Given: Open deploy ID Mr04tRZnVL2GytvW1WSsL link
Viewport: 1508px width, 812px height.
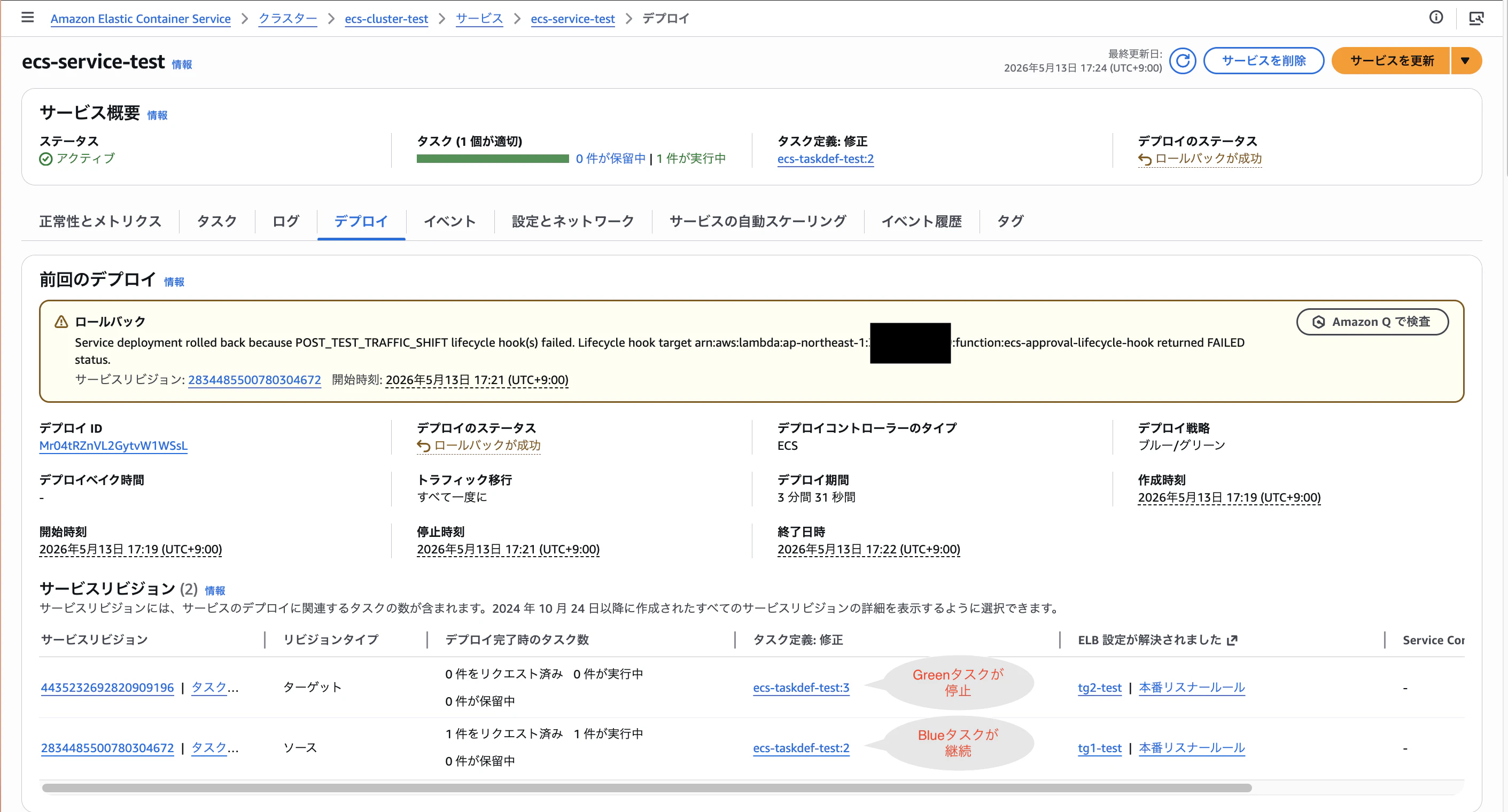Looking at the screenshot, I should 114,446.
